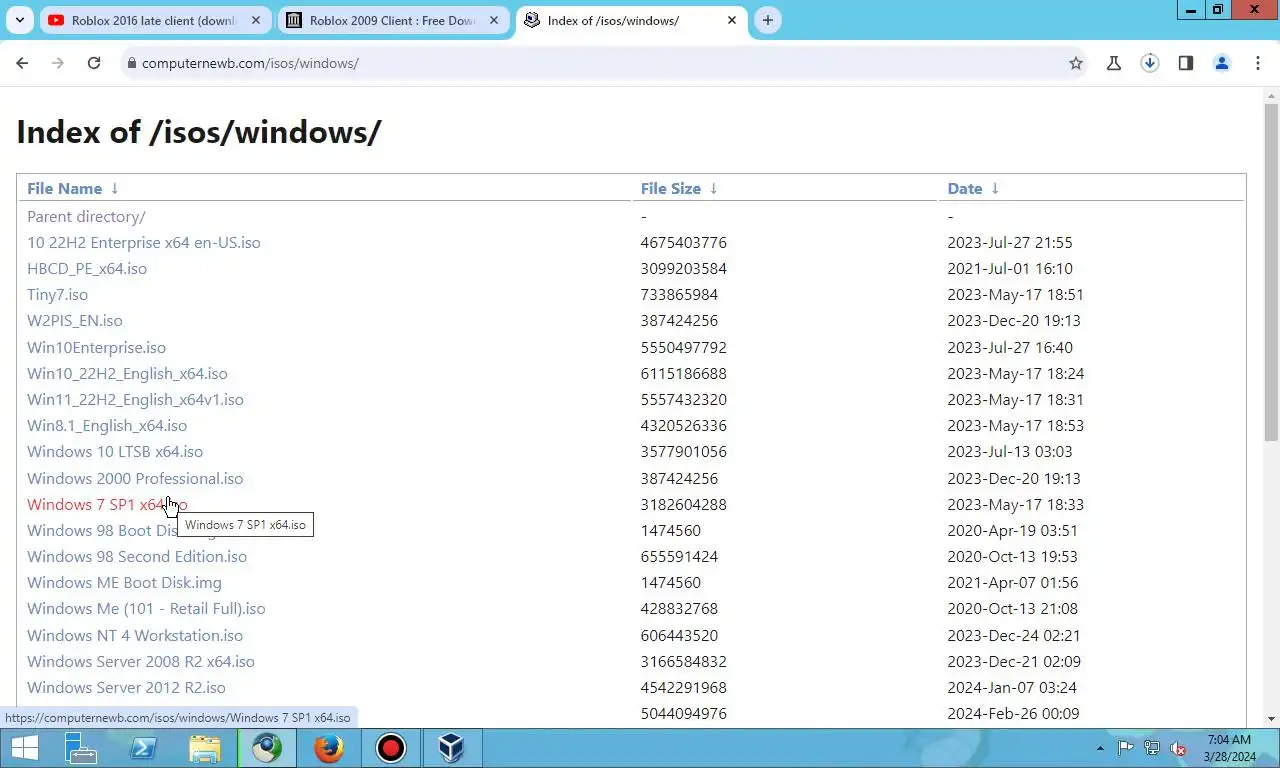1280x768 pixels.
Task: Download Windows NT 4 Workstation.iso
Action: pos(135,635)
